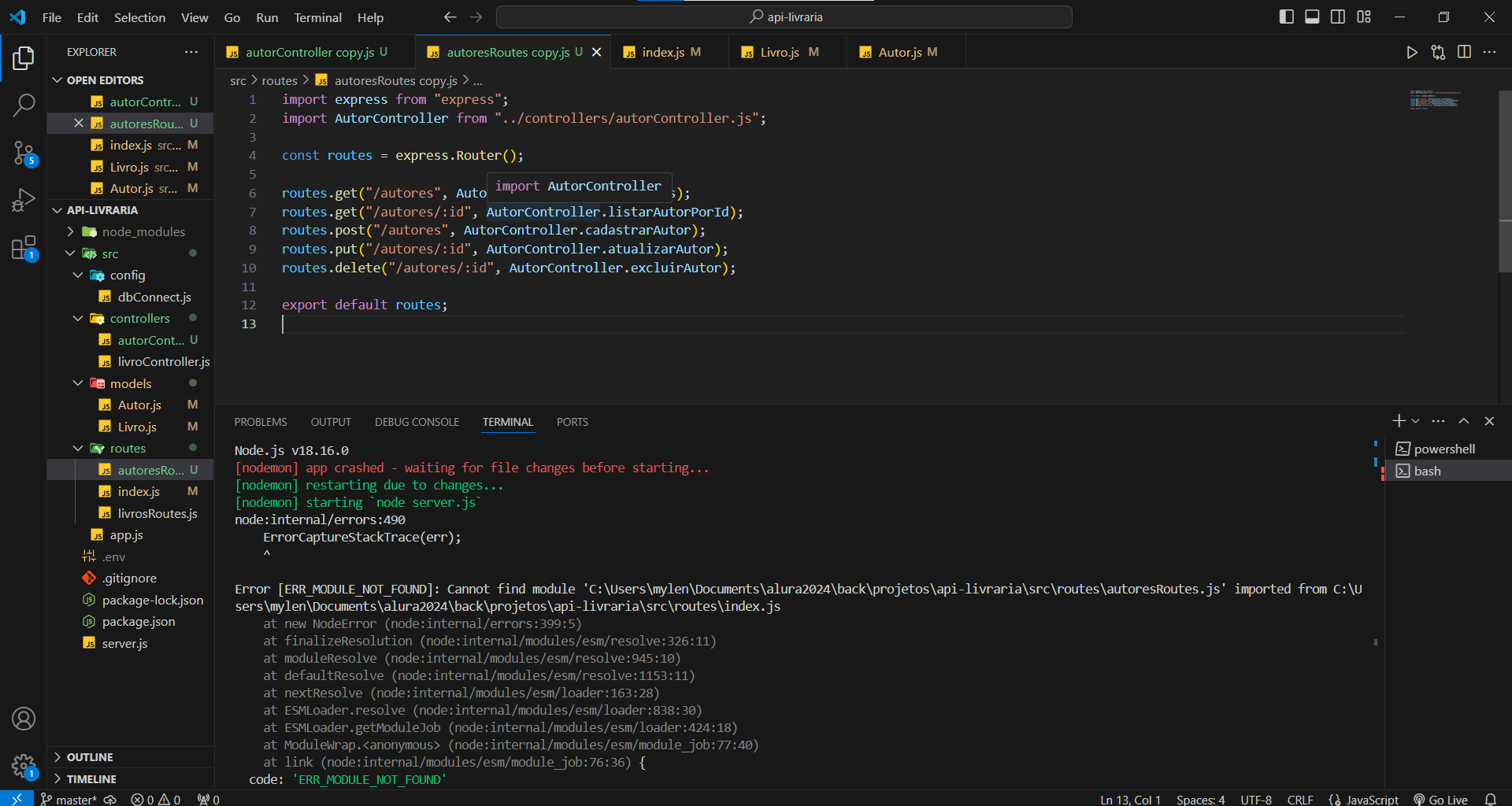
Task: Open the Accounts icon
Action: (24, 719)
